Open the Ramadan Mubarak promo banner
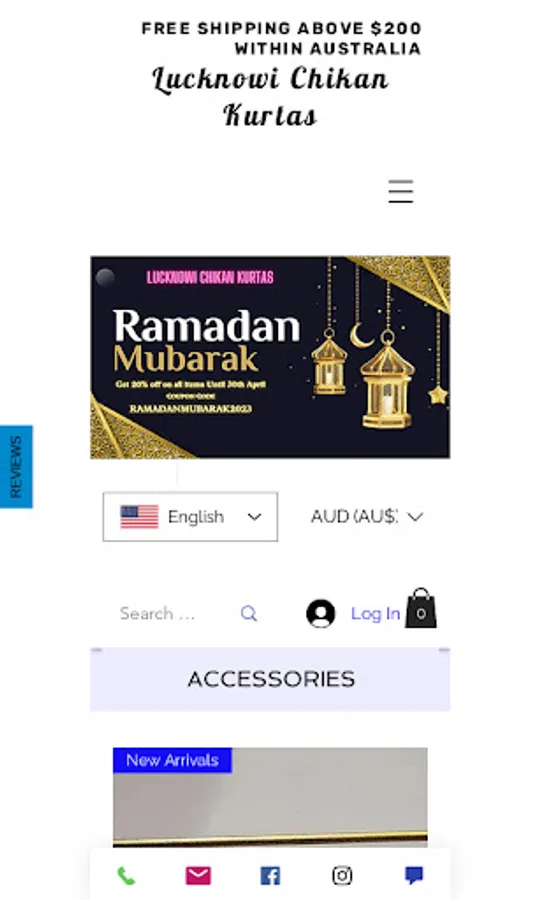This screenshot has height=900, width=540. coord(270,357)
